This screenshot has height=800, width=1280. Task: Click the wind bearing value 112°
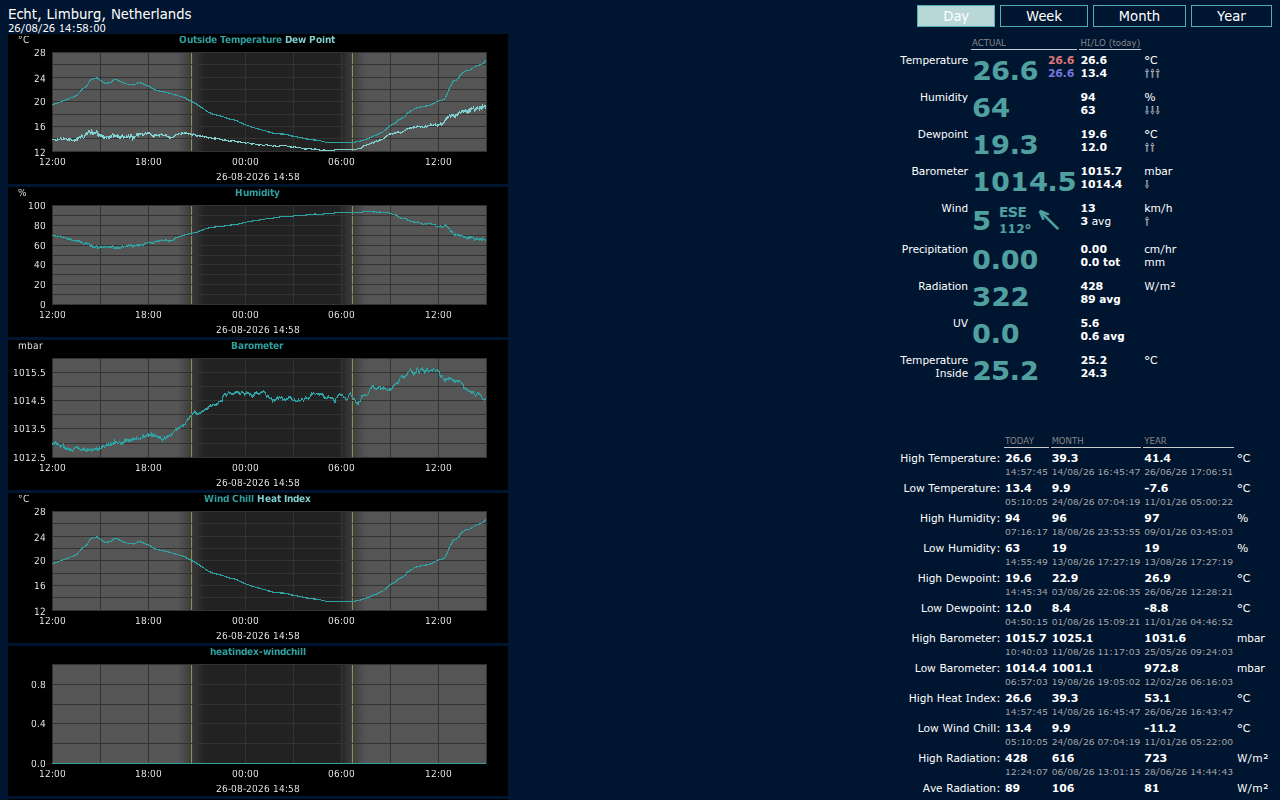(1015, 229)
